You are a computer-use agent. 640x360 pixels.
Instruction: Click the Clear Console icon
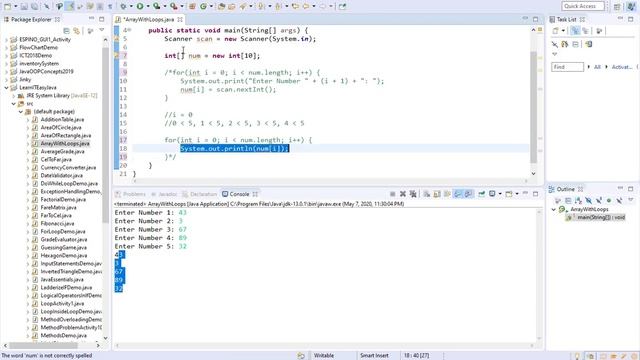[427, 194]
